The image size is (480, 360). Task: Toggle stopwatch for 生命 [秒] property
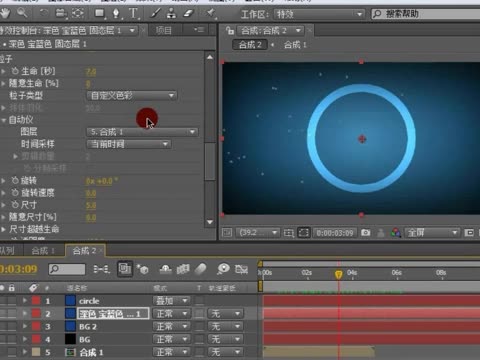click(15, 71)
